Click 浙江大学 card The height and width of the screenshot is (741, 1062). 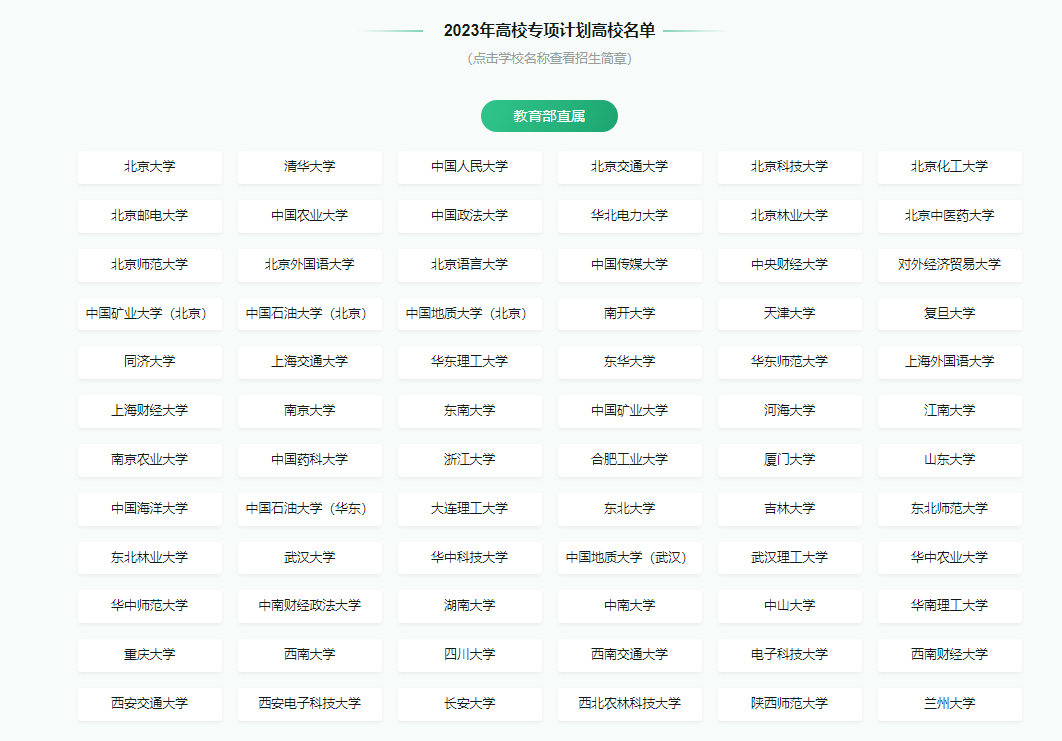tap(469, 459)
